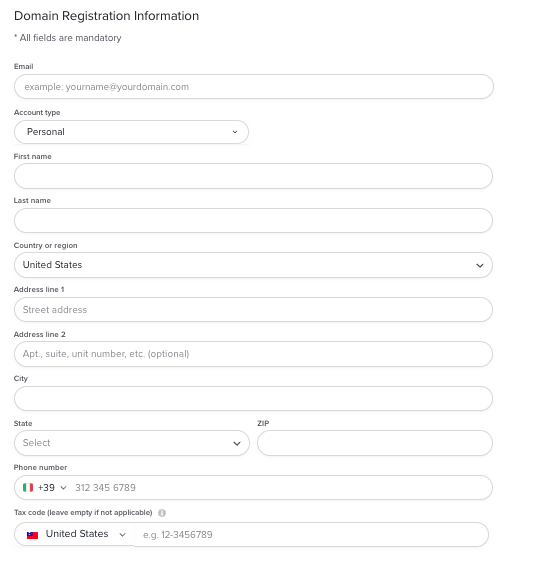Open the State Select dropdown
The height and width of the screenshot is (562, 536).
pos(132,443)
